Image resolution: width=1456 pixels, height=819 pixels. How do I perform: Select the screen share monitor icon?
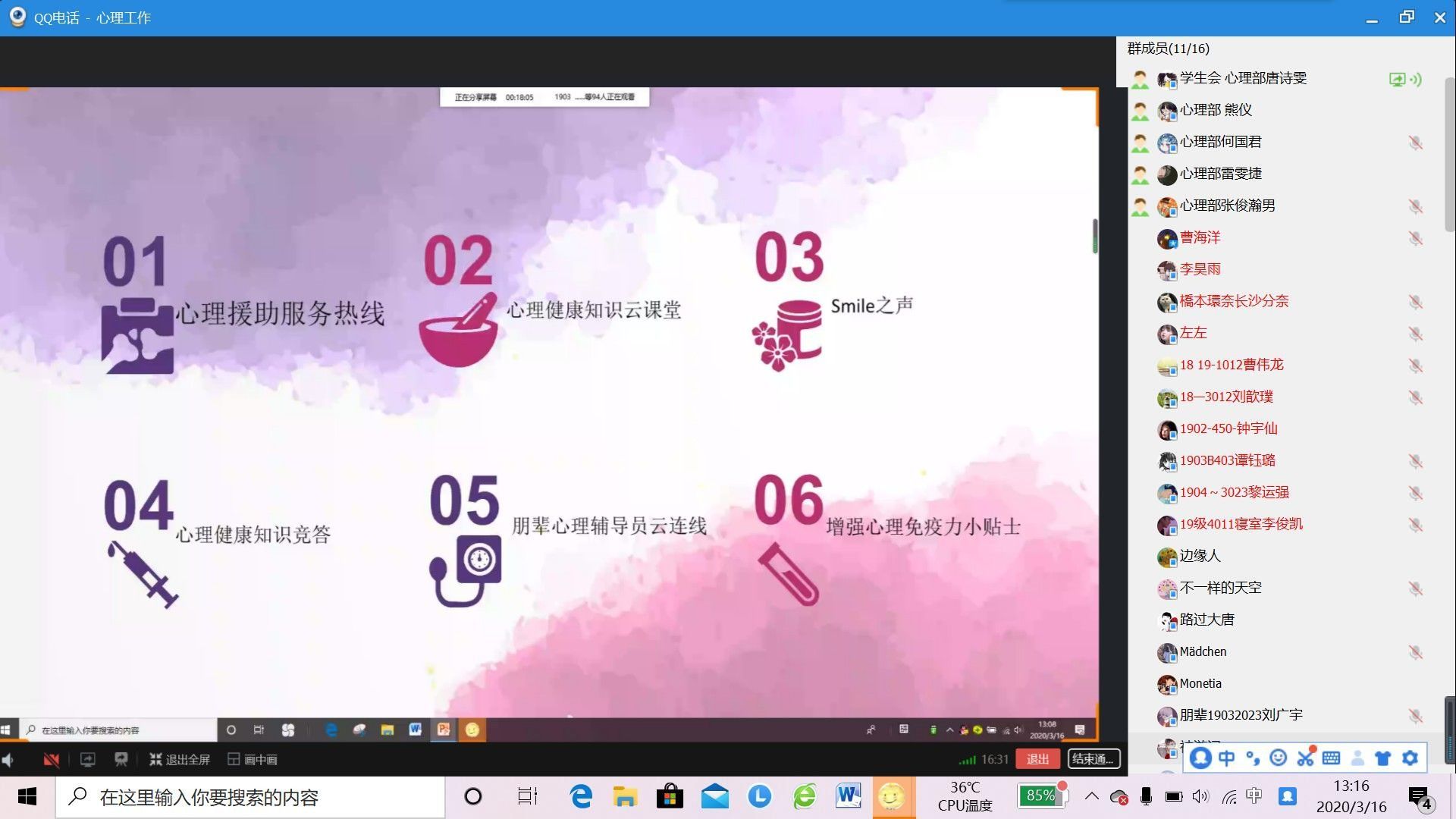point(87,759)
